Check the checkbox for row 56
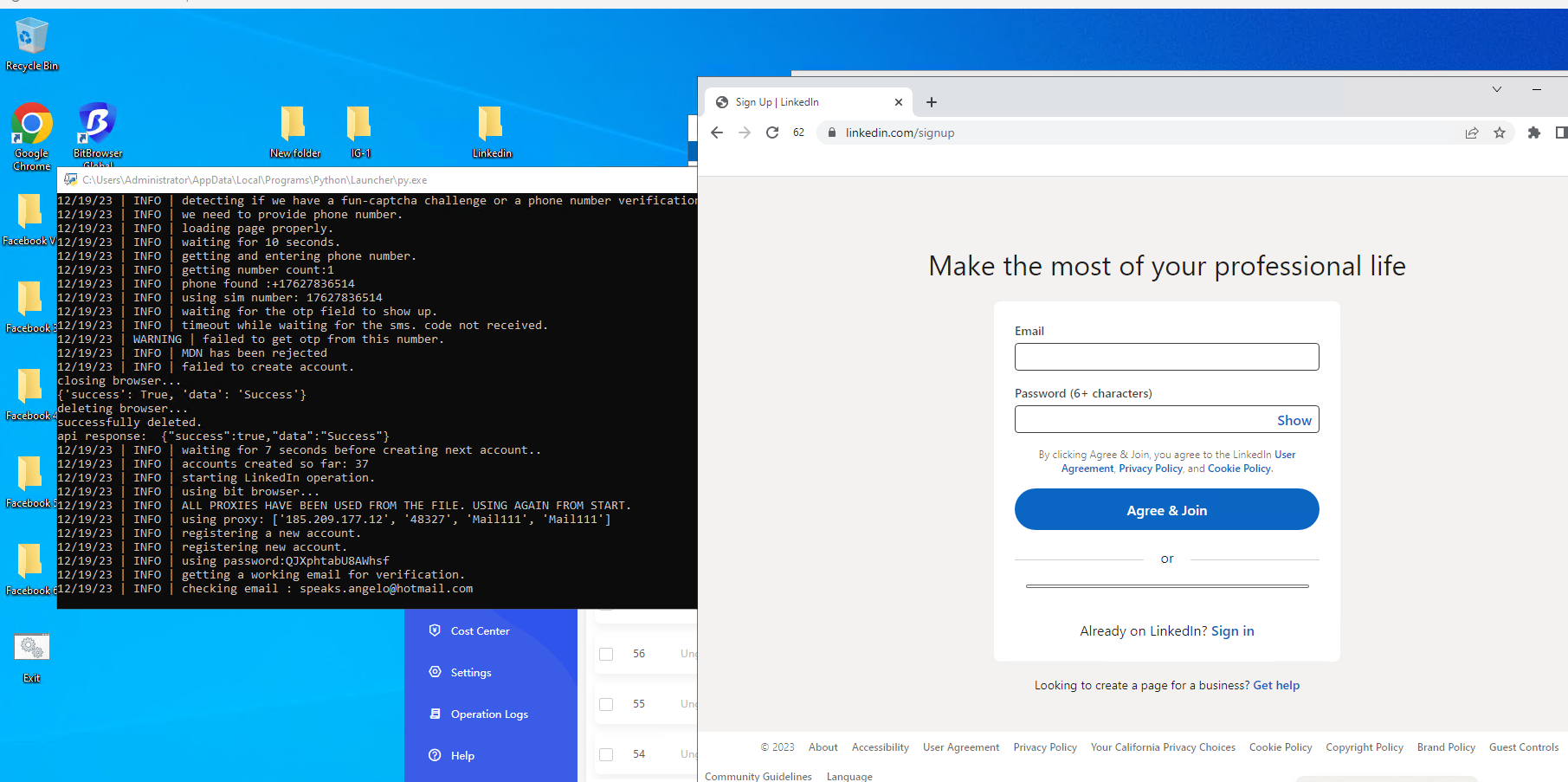Screen dimensions: 1568x782 click(606, 654)
